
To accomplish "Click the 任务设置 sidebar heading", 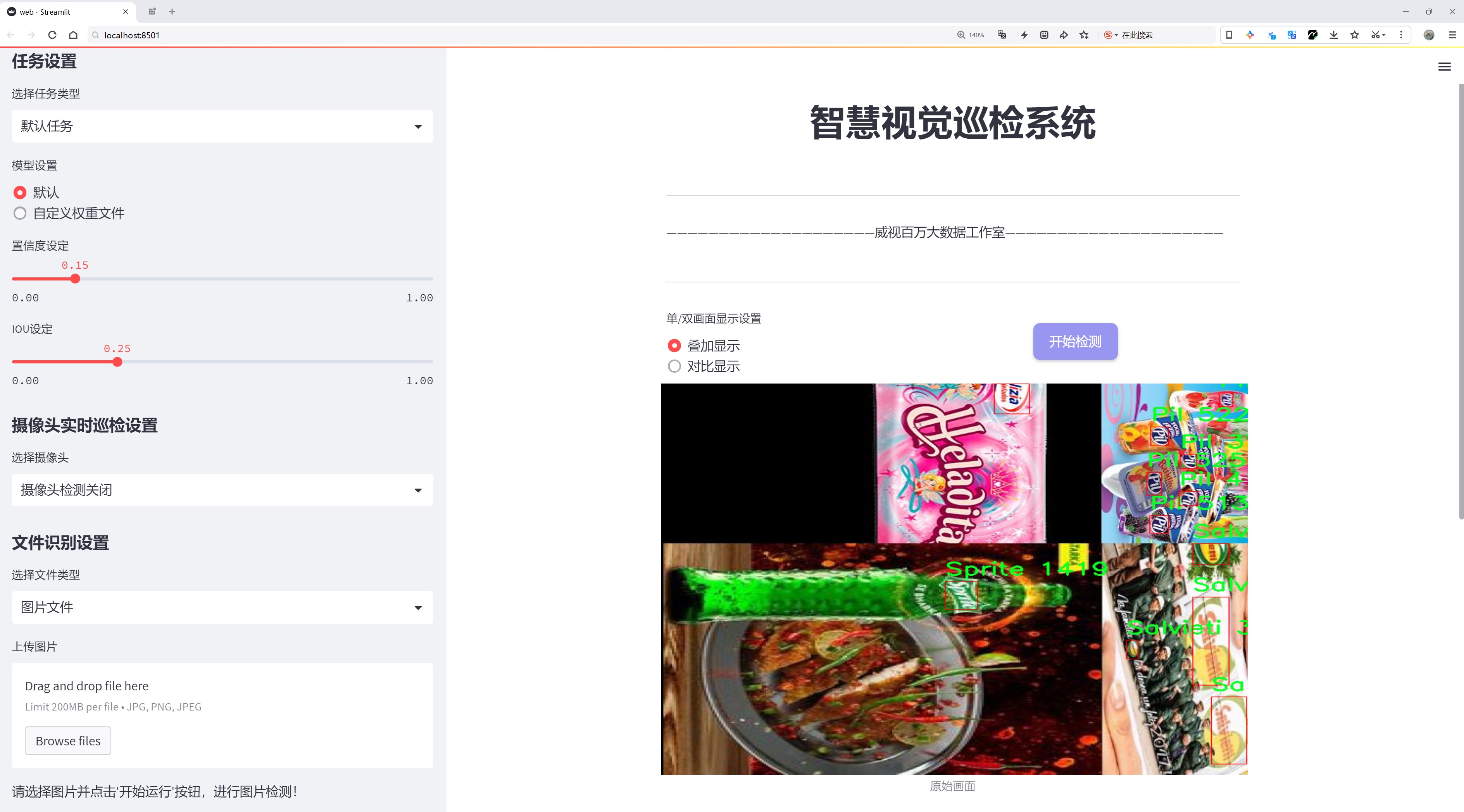I will [x=44, y=61].
